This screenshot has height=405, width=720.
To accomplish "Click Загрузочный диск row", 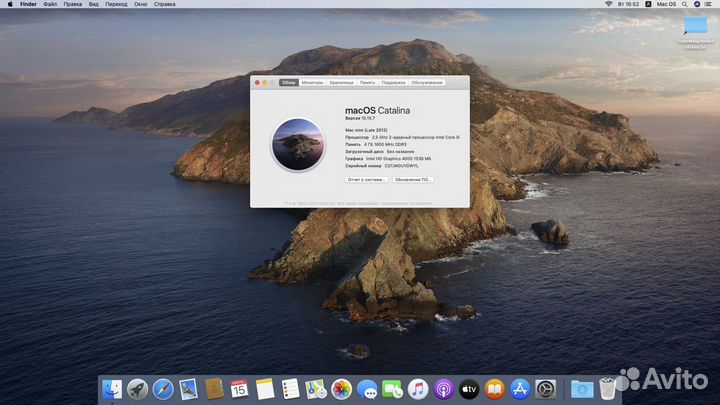I will point(380,152).
